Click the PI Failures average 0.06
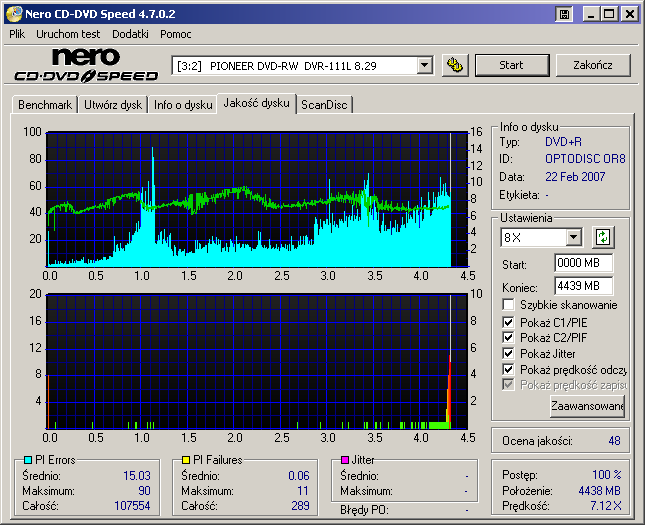This screenshot has height=525, width=645. pyautogui.click(x=299, y=476)
